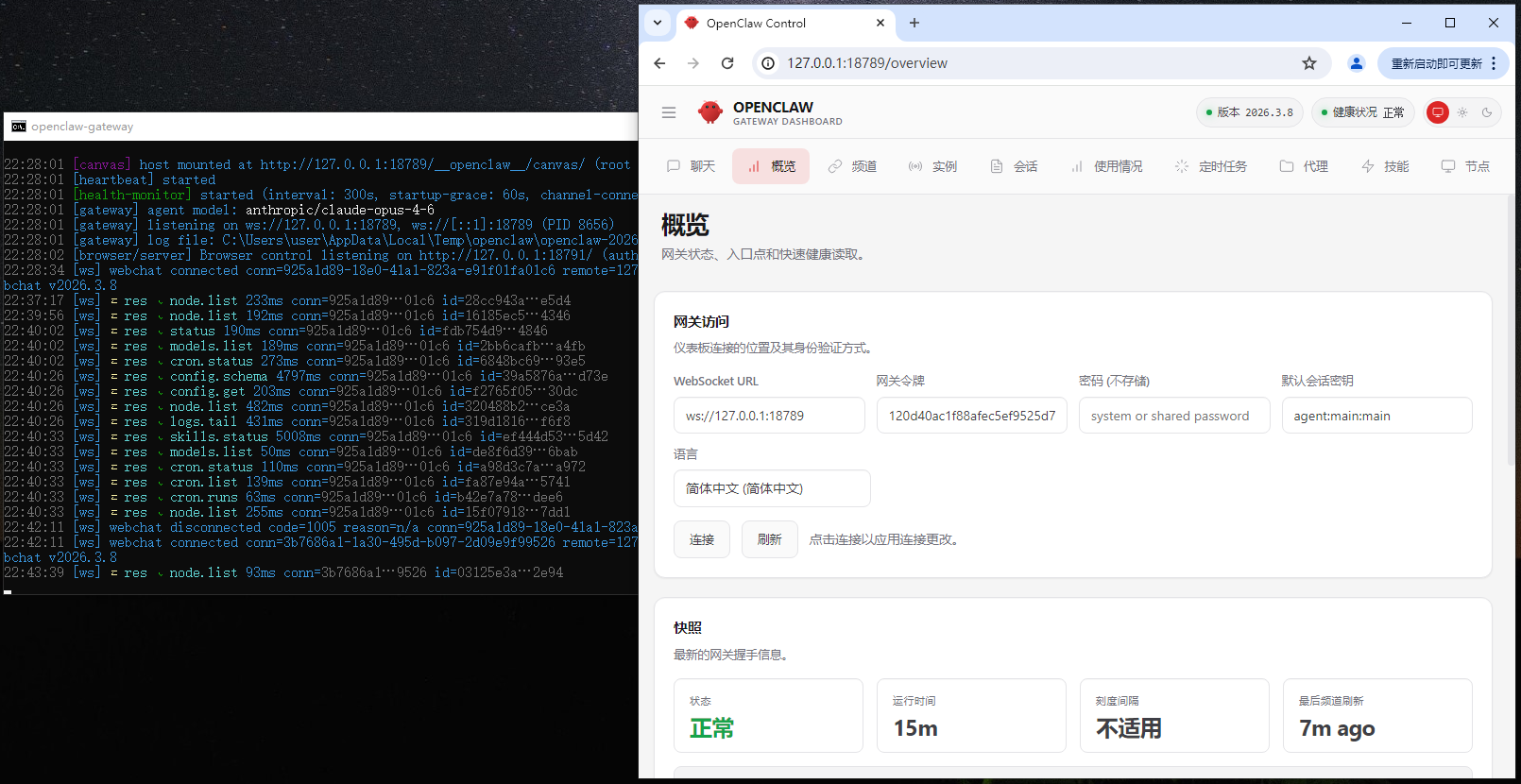1521x784 pixels.
Task: Click the 版本 2026.3.8 version badge
Action: click(1250, 112)
